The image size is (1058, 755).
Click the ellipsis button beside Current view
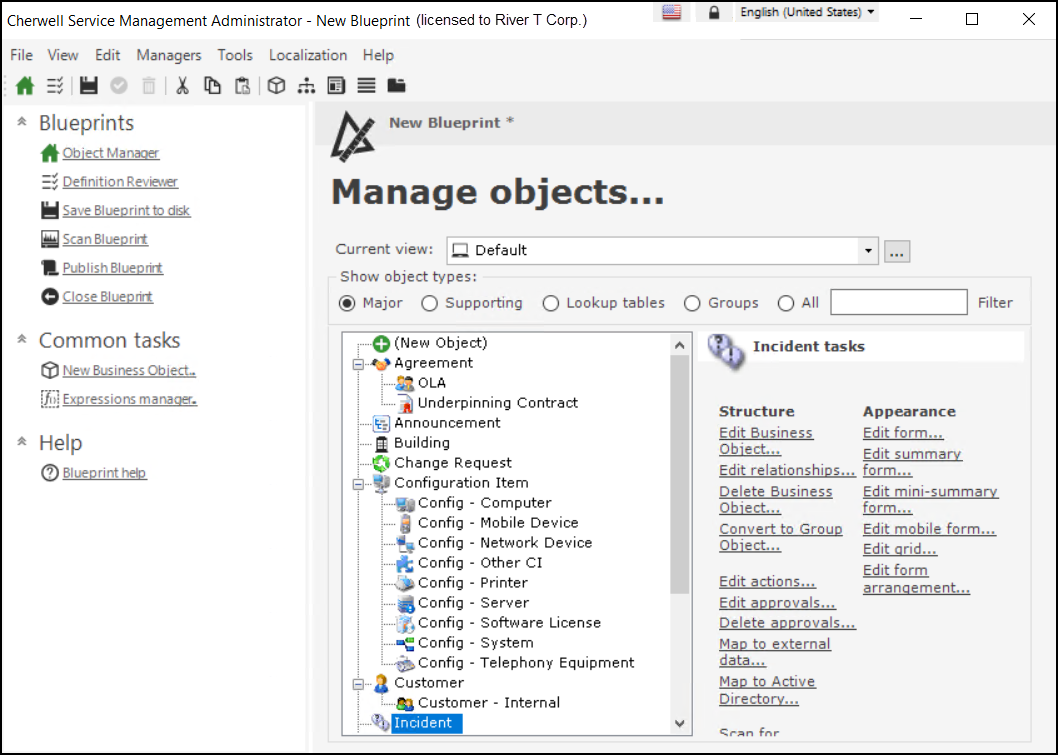[x=897, y=252]
